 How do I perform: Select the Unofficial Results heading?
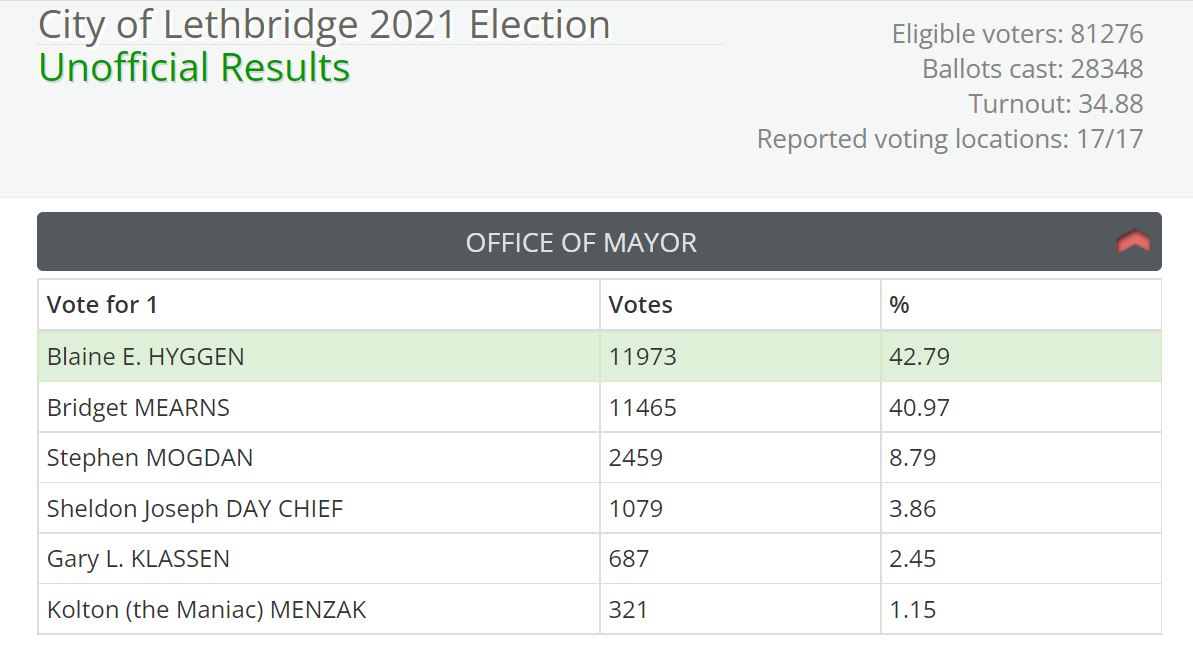click(x=194, y=67)
